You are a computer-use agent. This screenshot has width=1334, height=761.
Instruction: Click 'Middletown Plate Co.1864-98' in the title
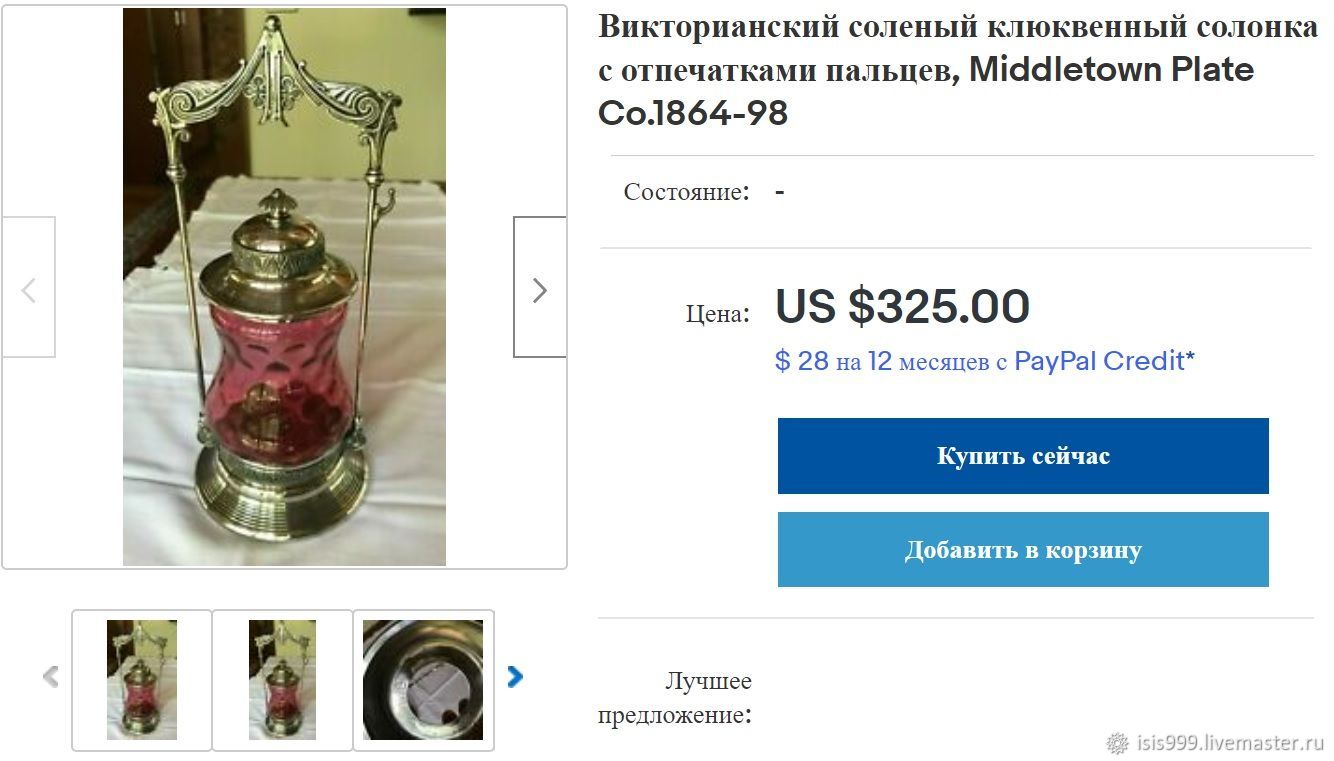pos(926,91)
